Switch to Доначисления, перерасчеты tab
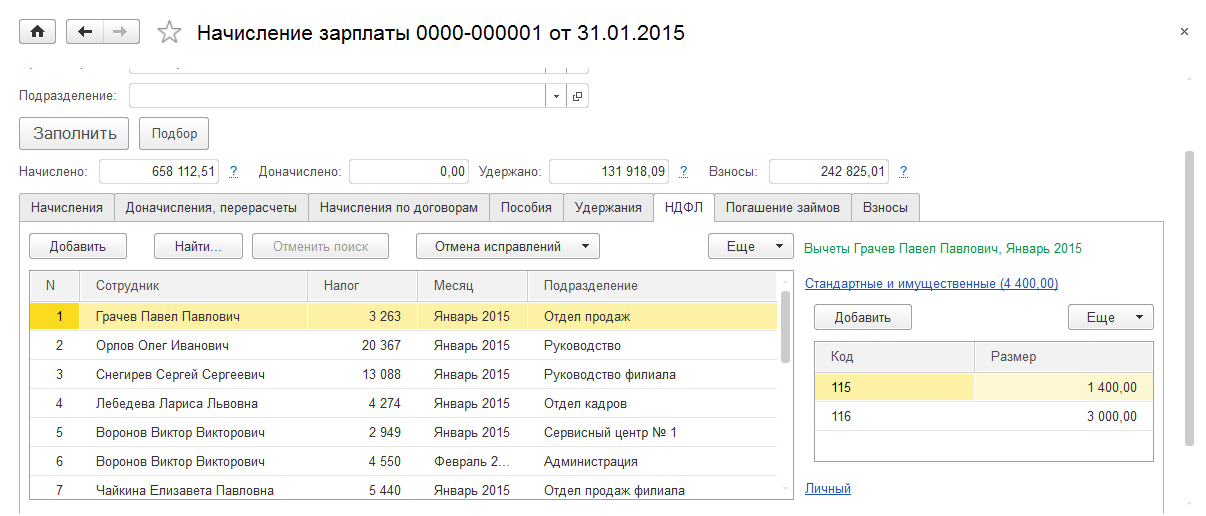 pos(211,207)
